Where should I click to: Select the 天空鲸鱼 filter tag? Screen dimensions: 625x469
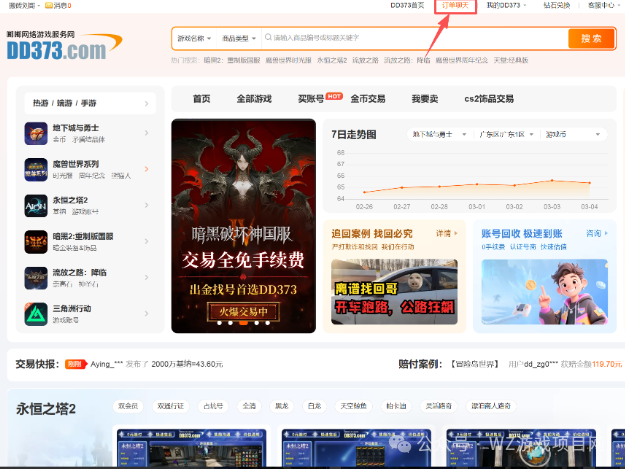[353, 406]
